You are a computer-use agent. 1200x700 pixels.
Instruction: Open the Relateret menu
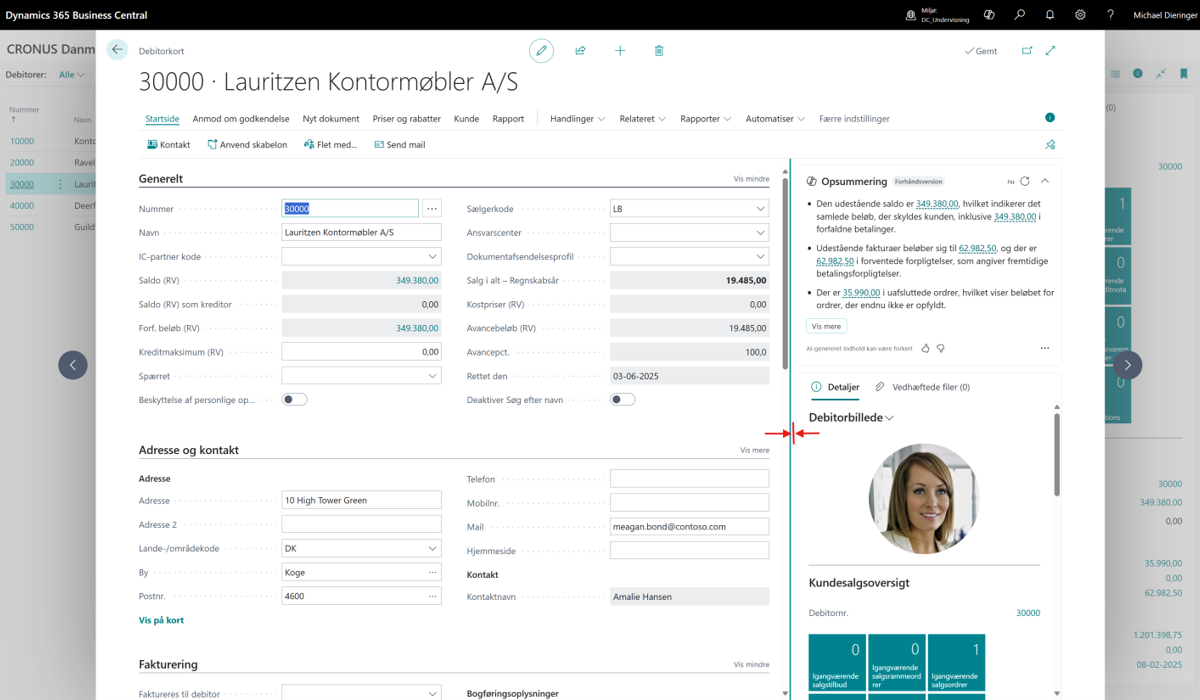(x=643, y=118)
